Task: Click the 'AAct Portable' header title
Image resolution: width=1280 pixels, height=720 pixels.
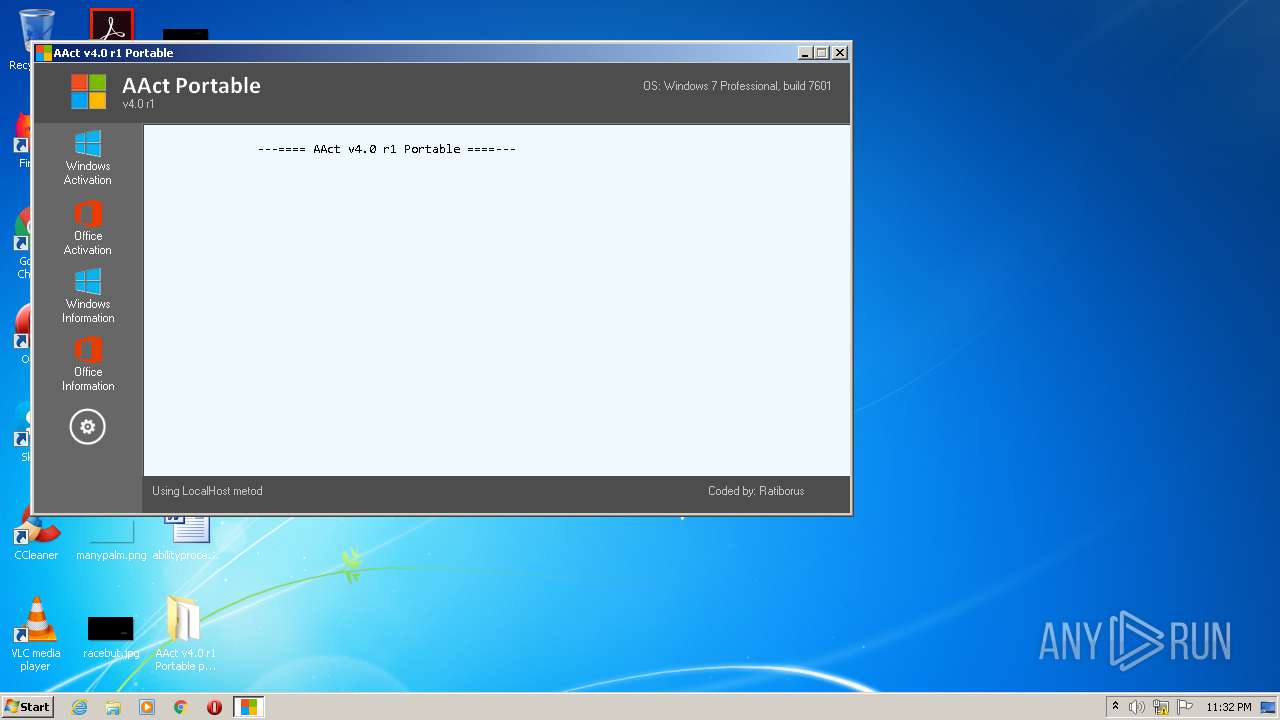Action: point(191,86)
